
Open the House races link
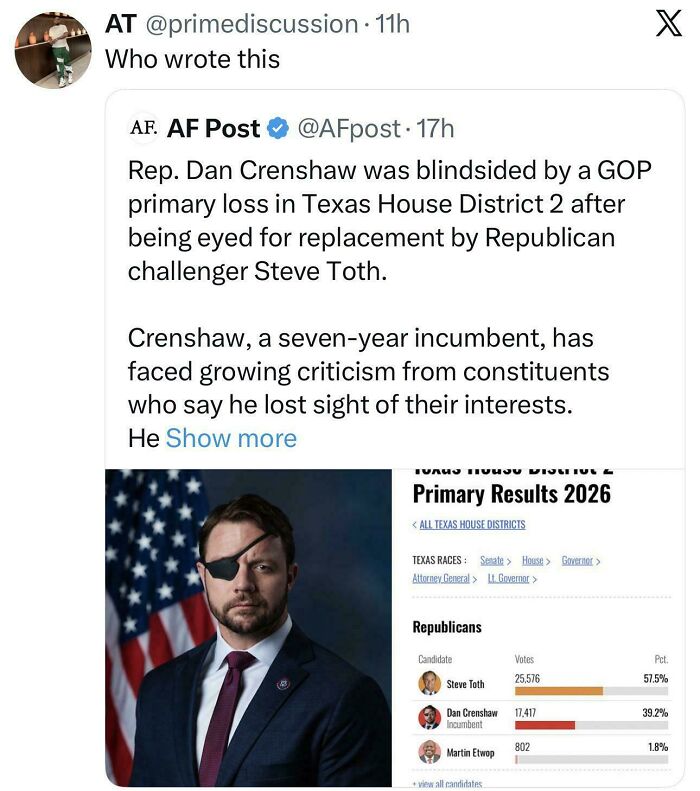click(535, 561)
